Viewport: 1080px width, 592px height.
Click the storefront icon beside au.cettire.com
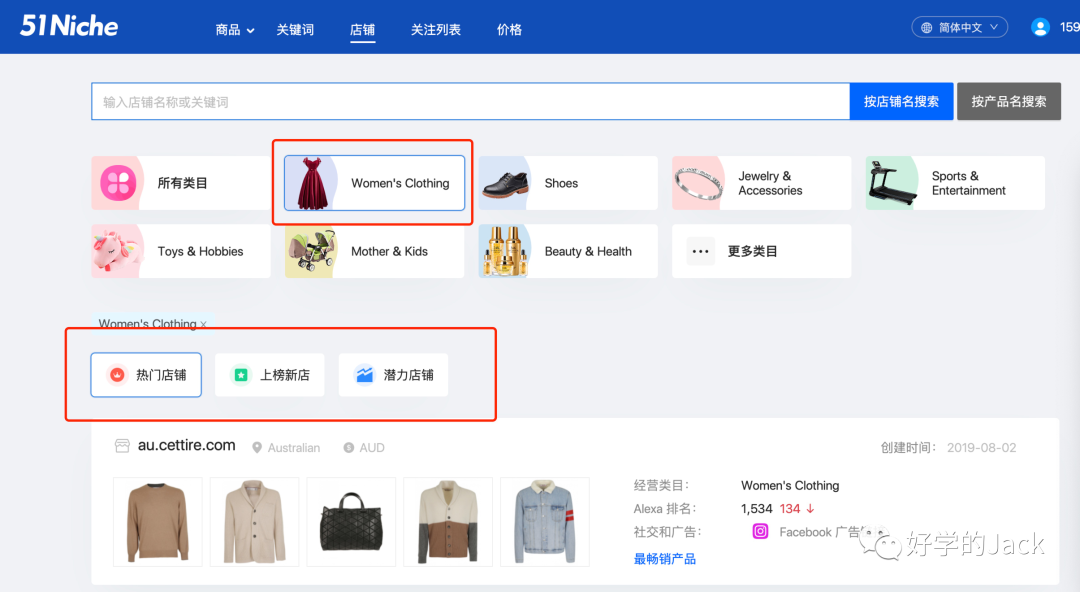click(122, 446)
